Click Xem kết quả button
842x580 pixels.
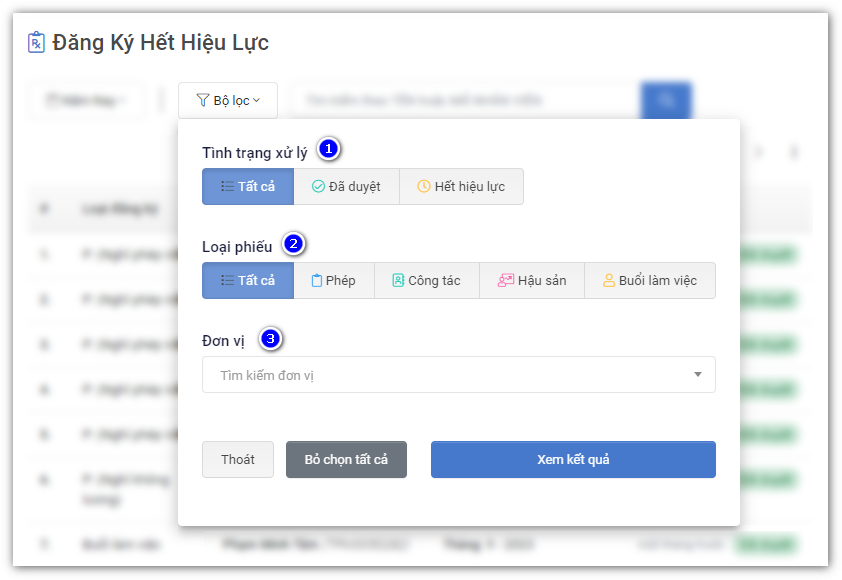[573, 460]
